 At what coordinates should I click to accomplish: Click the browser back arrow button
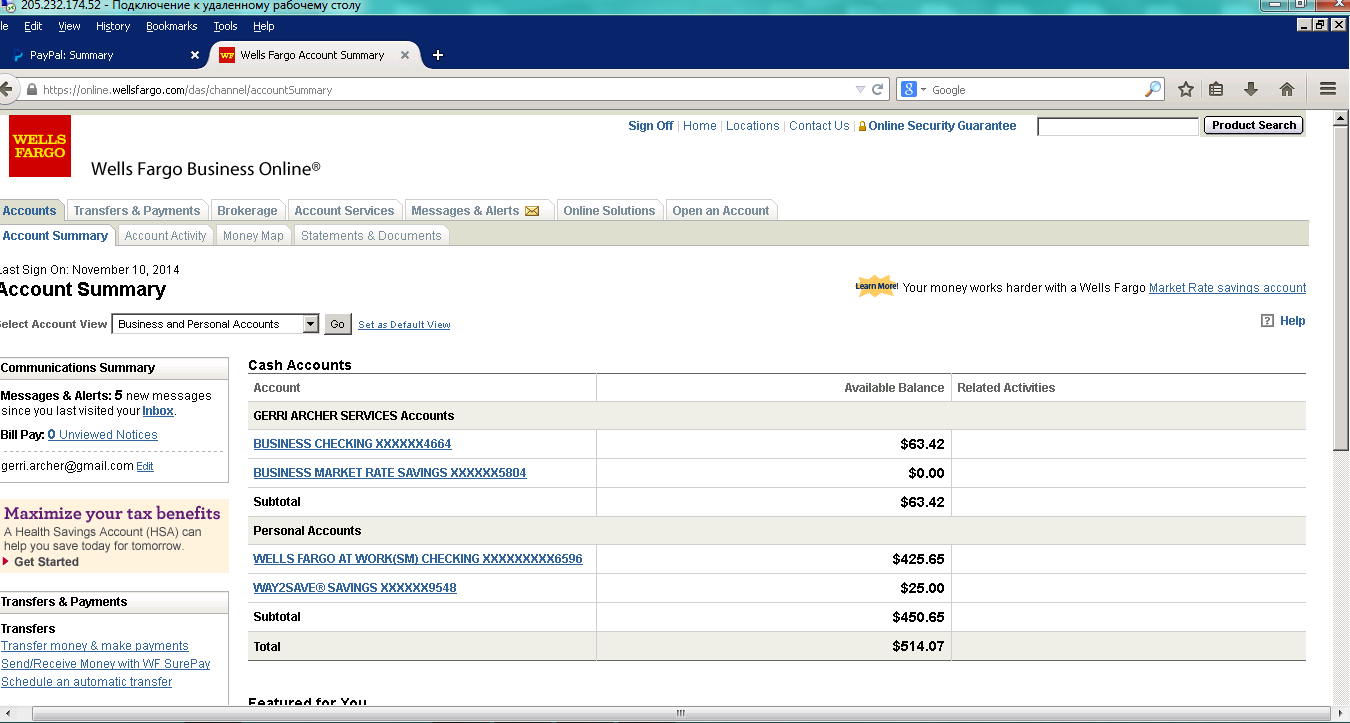(x=6, y=89)
